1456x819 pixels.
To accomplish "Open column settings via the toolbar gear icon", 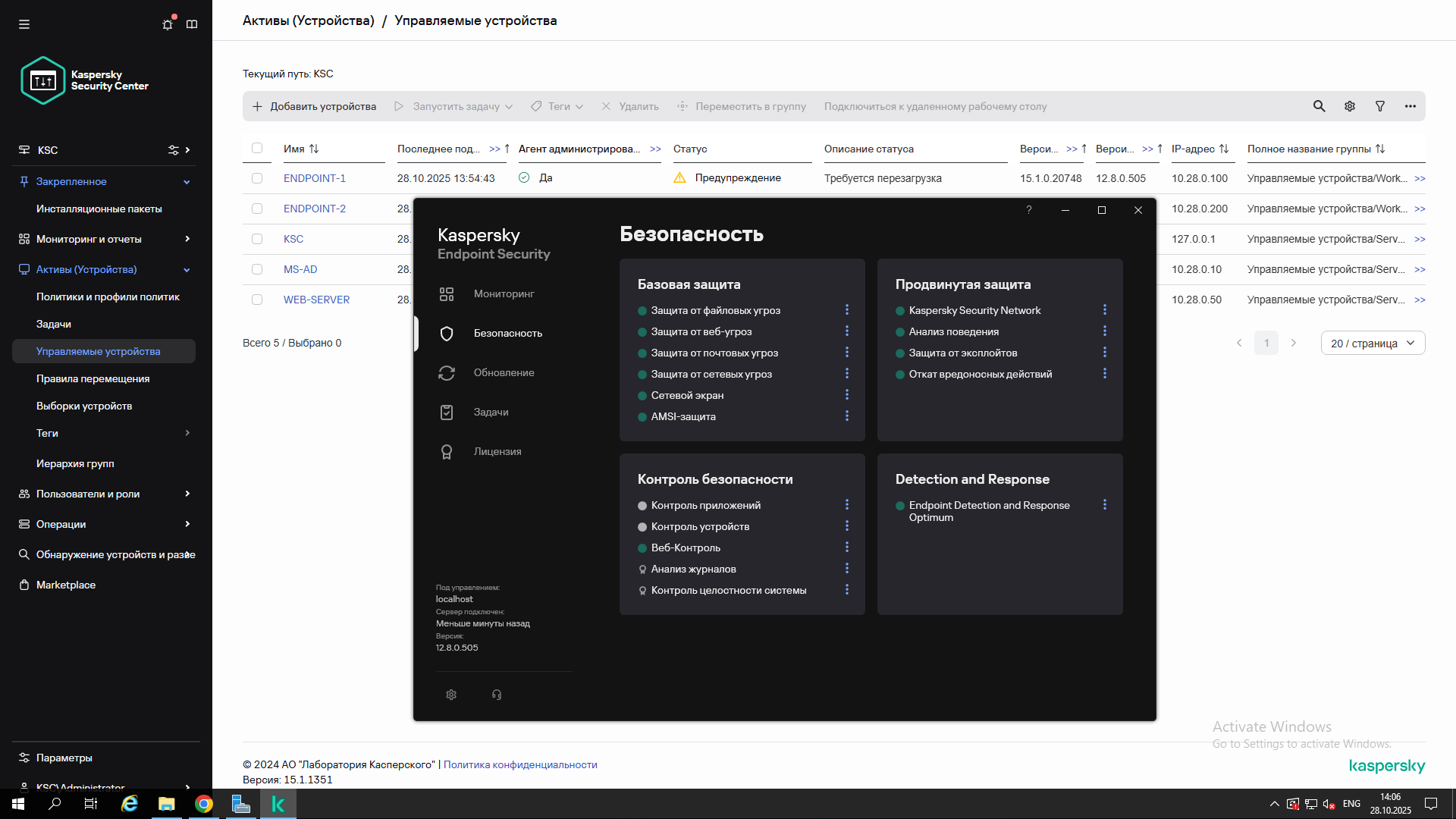I will [x=1350, y=106].
